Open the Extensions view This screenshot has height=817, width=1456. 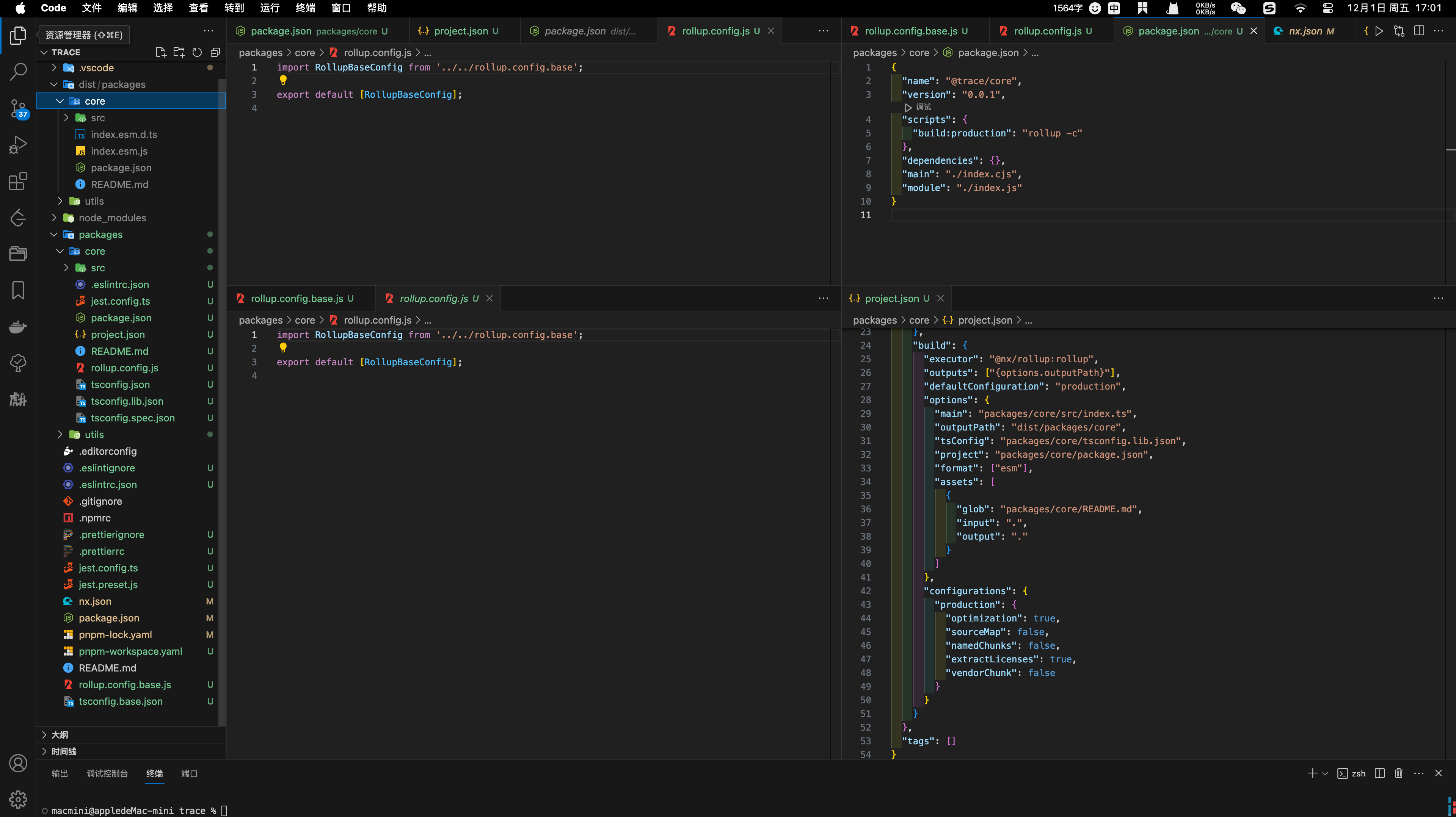coord(18,181)
